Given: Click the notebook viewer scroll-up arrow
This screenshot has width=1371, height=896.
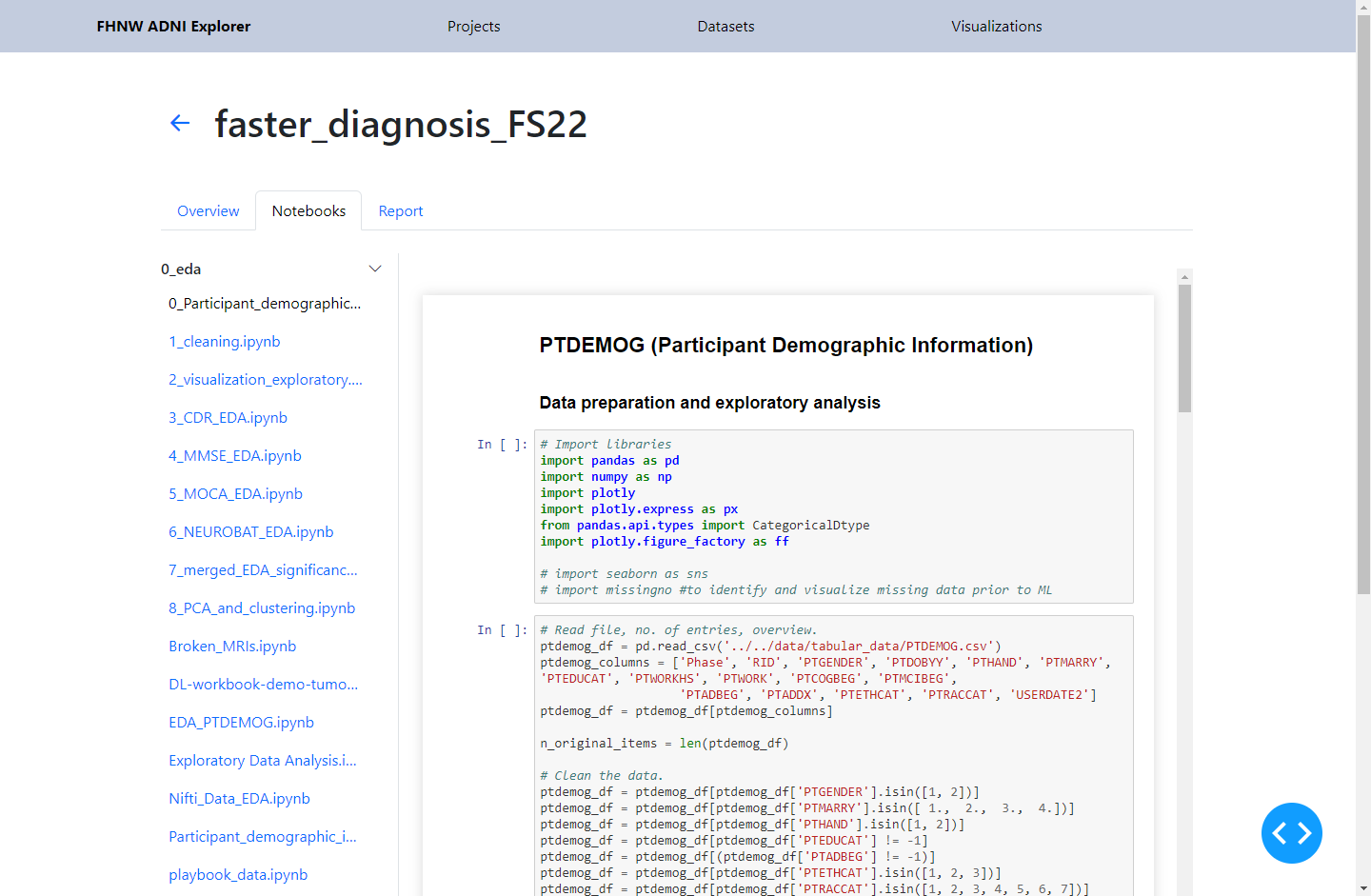Looking at the screenshot, I should (x=1184, y=276).
